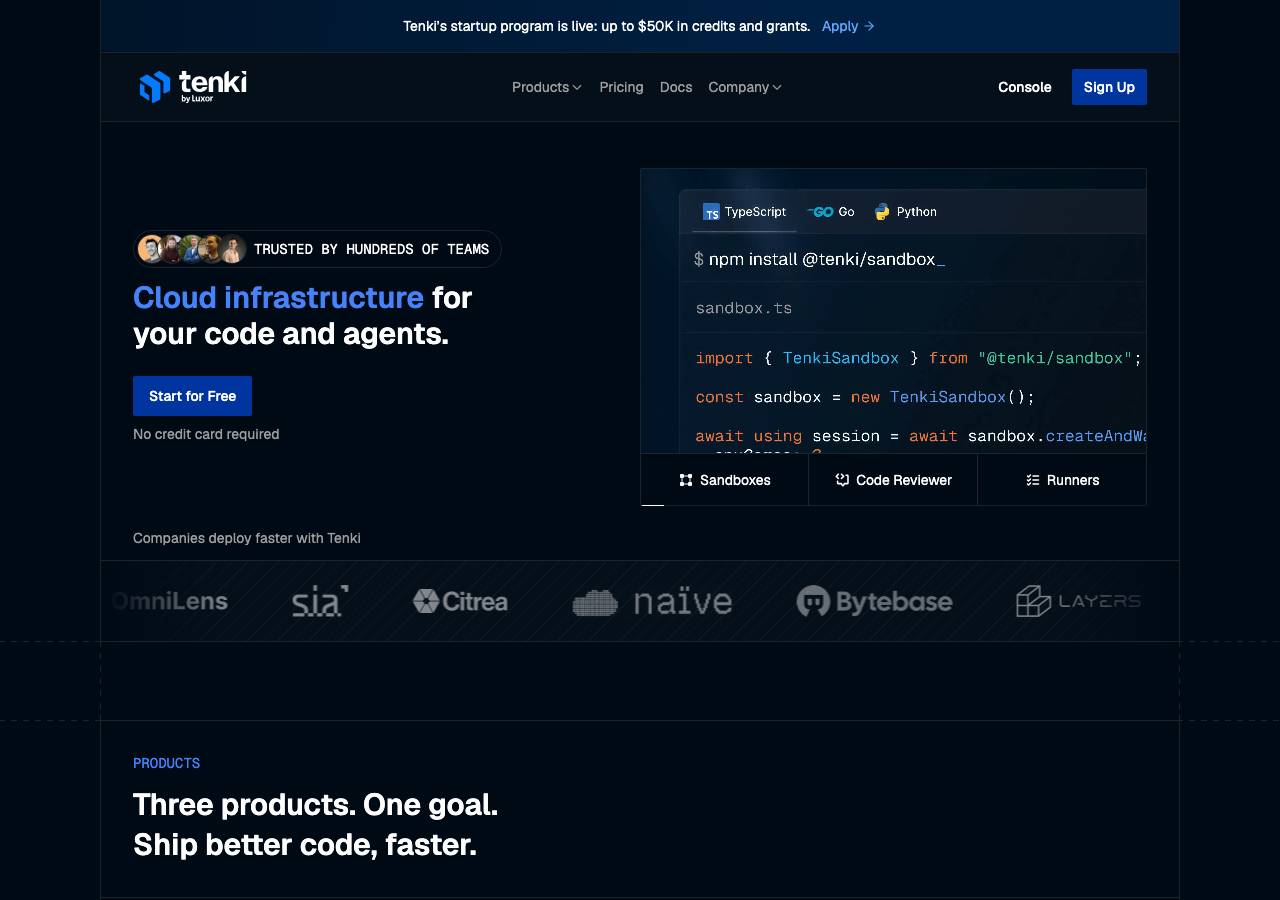Click the 'await using session' code line
The width and height of the screenshot is (1280, 900).
coord(921,436)
